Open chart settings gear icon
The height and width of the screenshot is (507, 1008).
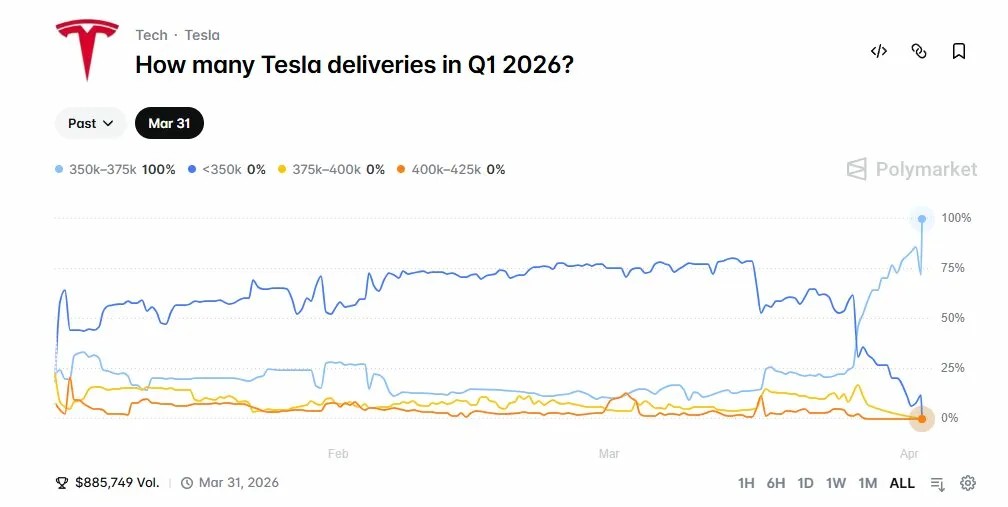click(968, 483)
